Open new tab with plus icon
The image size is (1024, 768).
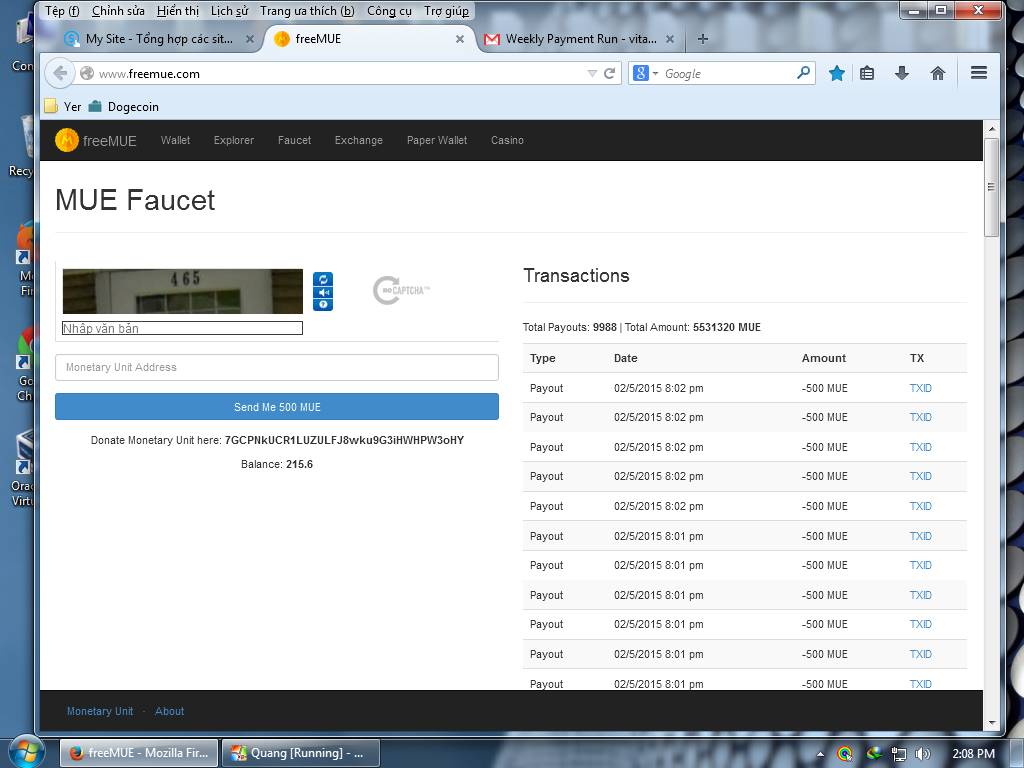tap(703, 39)
